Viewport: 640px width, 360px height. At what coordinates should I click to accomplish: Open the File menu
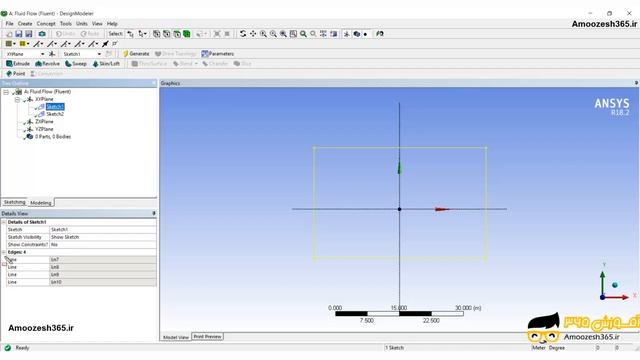coord(9,24)
